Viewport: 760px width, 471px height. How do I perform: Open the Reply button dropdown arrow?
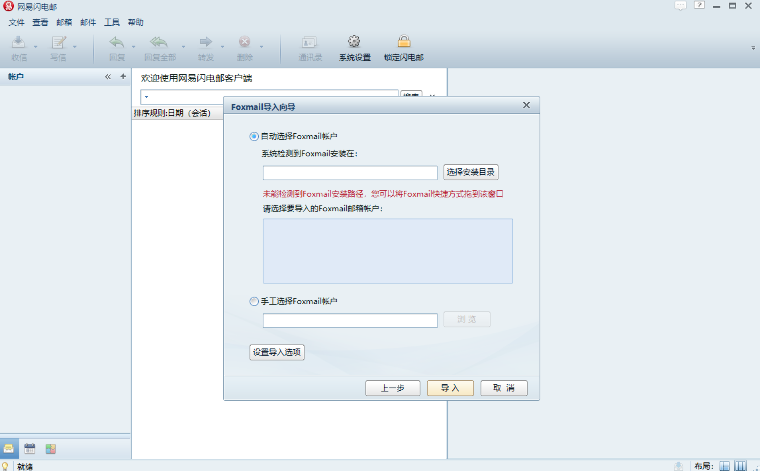pyautogui.click(x=133, y=47)
